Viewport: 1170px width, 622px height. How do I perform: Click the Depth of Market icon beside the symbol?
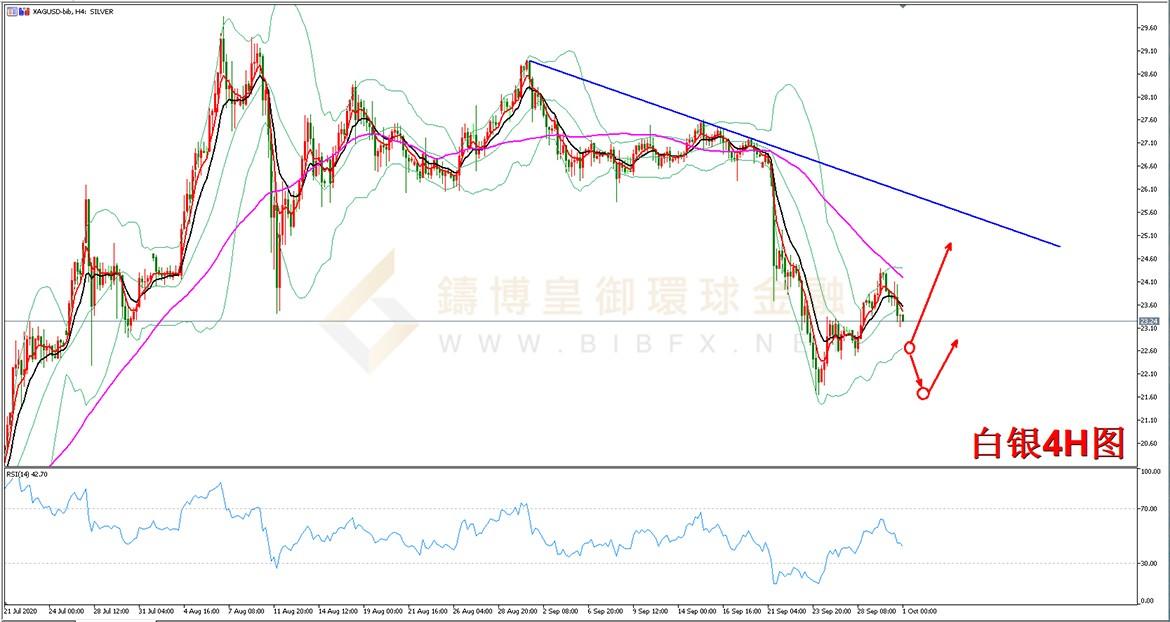tap(22, 10)
